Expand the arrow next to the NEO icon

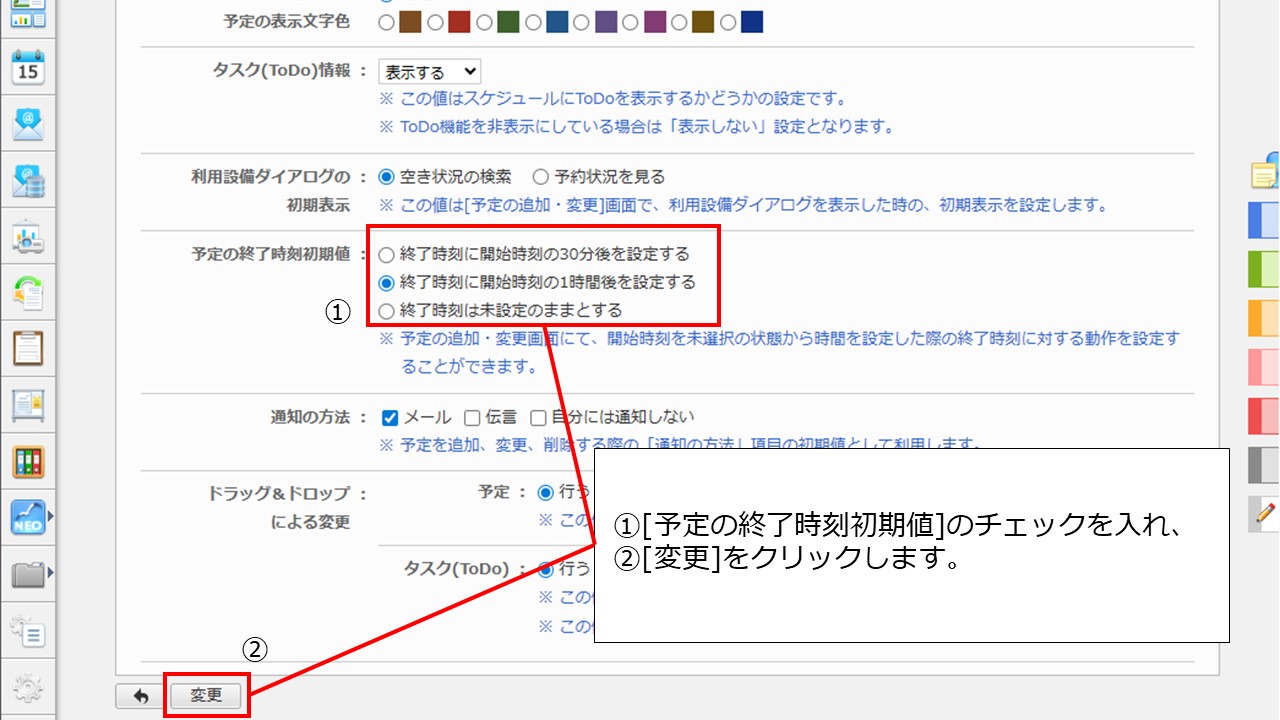[x=50, y=517]
